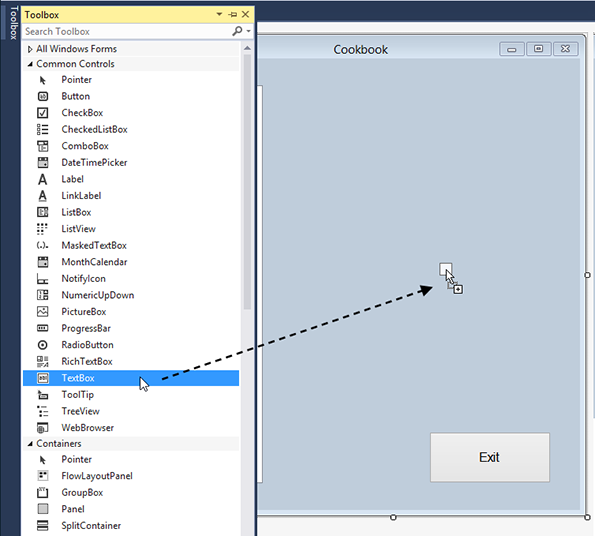Viewport: 595px width, 536px height.
Task: Select the Pointer icon under Containers
Action: pos(42,460)
